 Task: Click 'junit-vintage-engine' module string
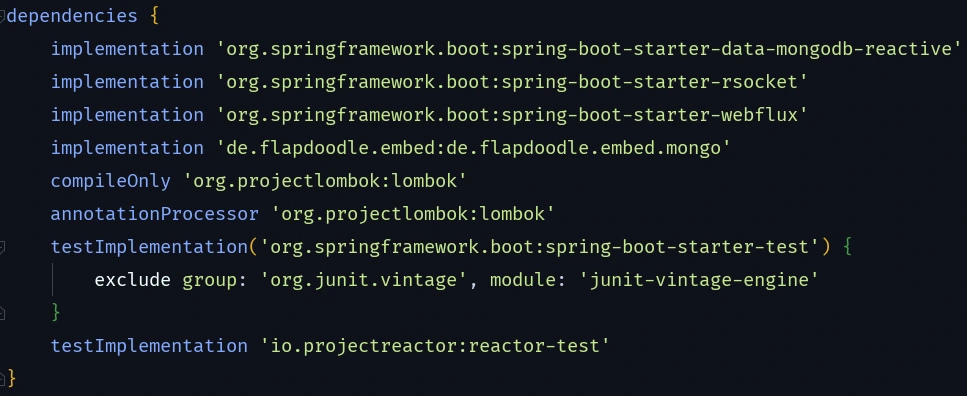699,280
